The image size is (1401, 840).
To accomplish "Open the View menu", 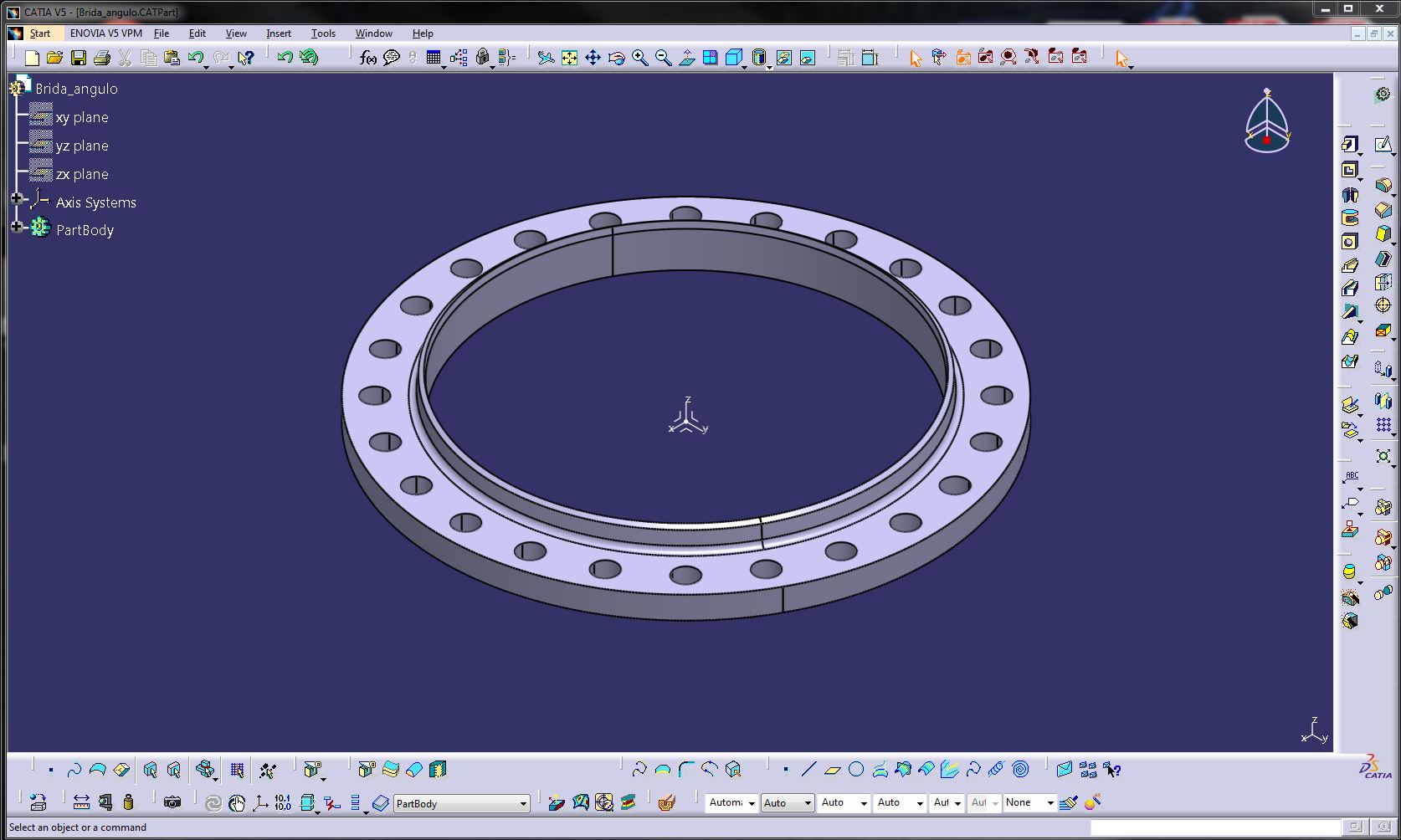I will coord(236,33).
